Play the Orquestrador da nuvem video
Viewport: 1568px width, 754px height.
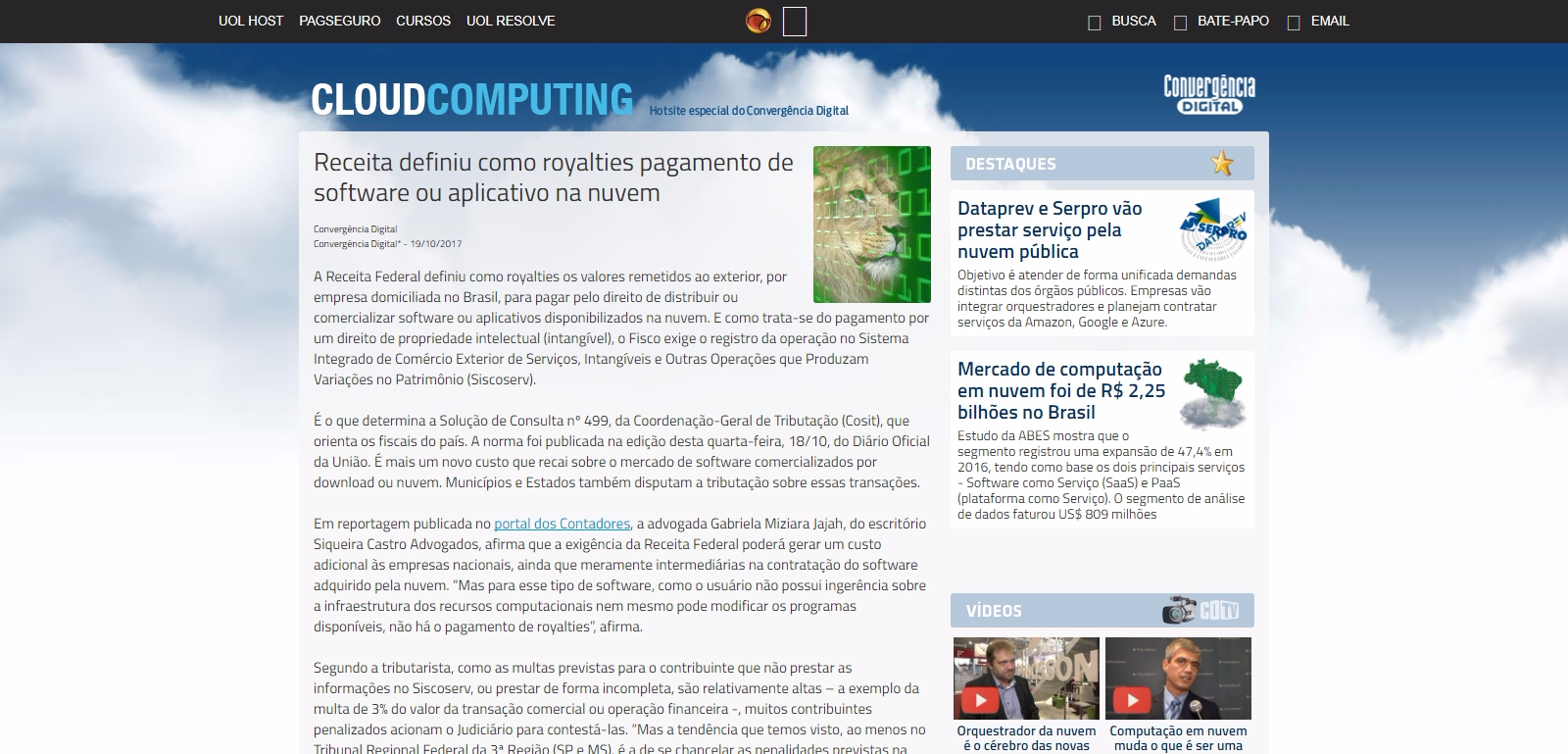pos(1026,679)
